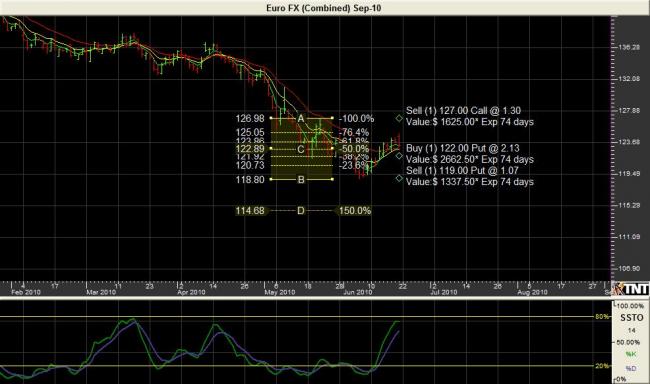Click the 20% oversold line label
Image resolution: width=650 pixels, height=384 pixels.
tap(602, 366)
